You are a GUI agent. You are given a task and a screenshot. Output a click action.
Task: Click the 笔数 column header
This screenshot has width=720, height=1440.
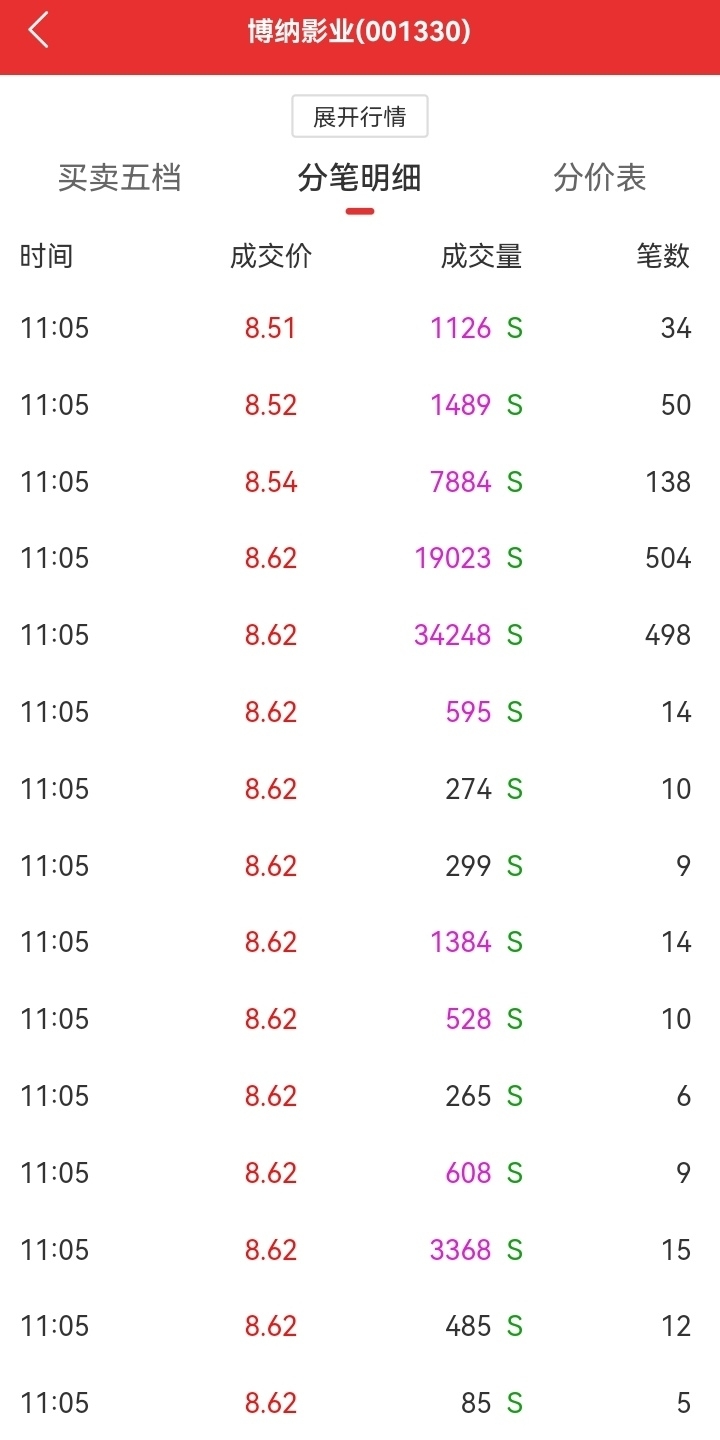tap(664, 256)
